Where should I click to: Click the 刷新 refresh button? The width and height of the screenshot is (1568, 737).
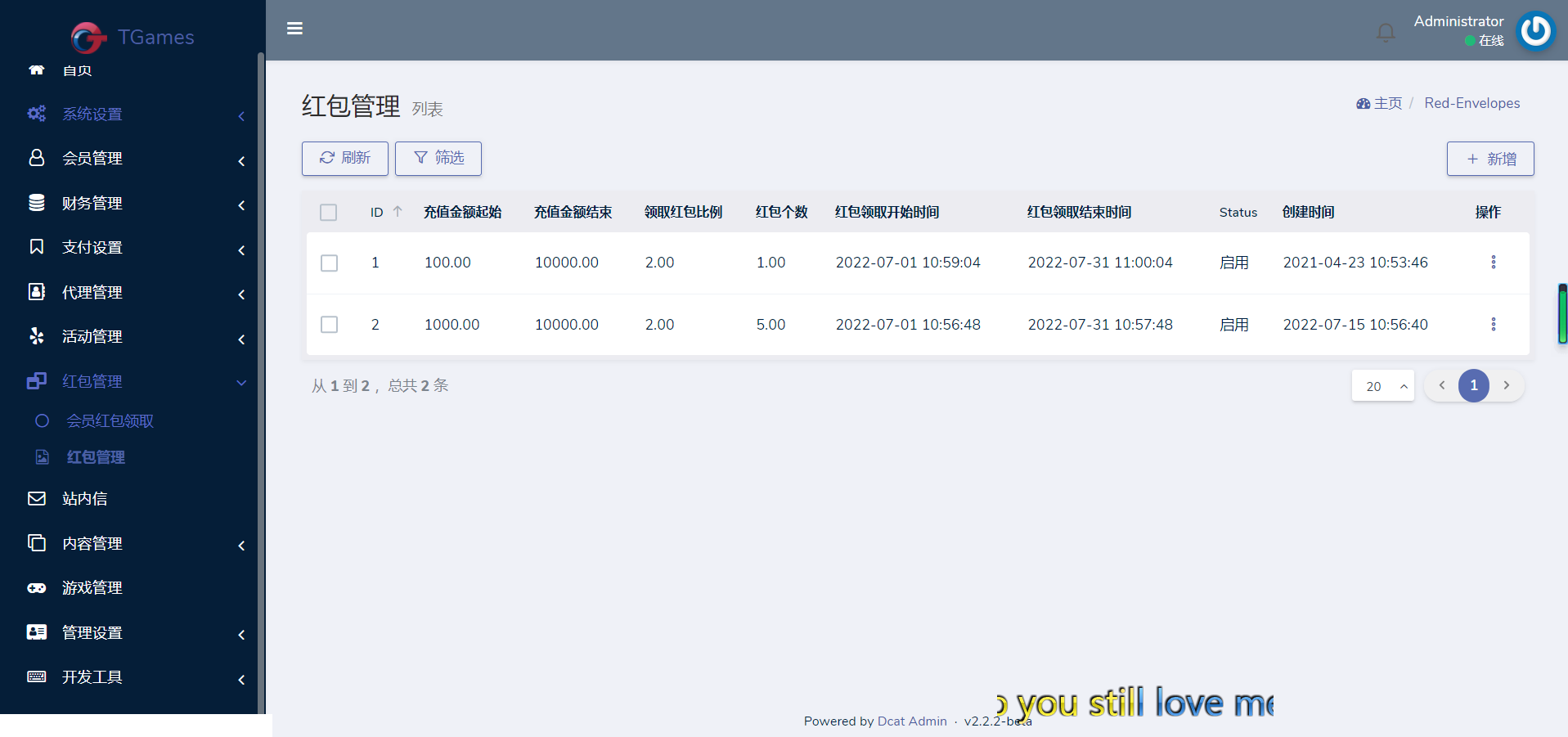[344, 159]
